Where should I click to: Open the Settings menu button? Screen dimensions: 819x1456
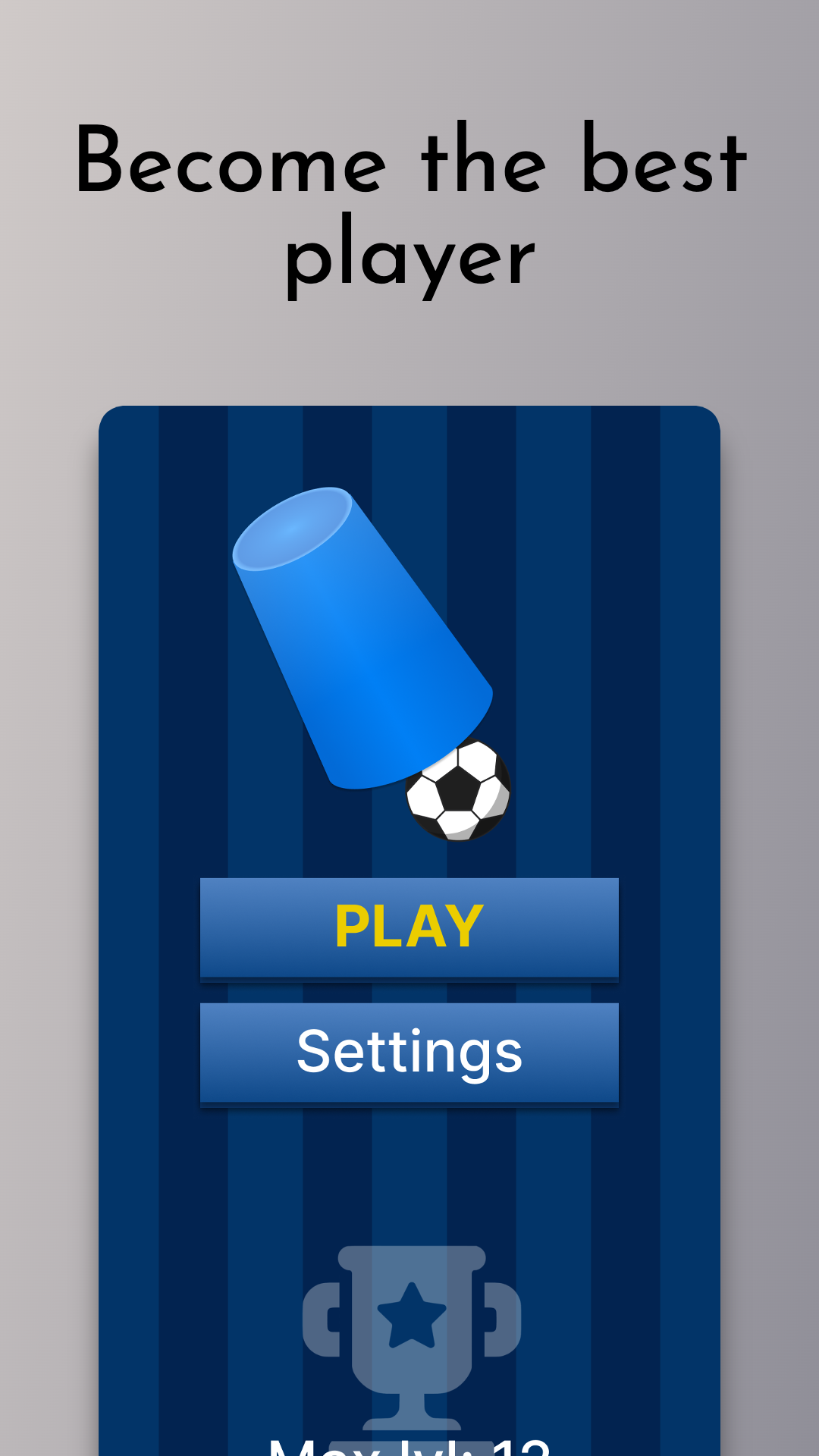[409, 1055]
